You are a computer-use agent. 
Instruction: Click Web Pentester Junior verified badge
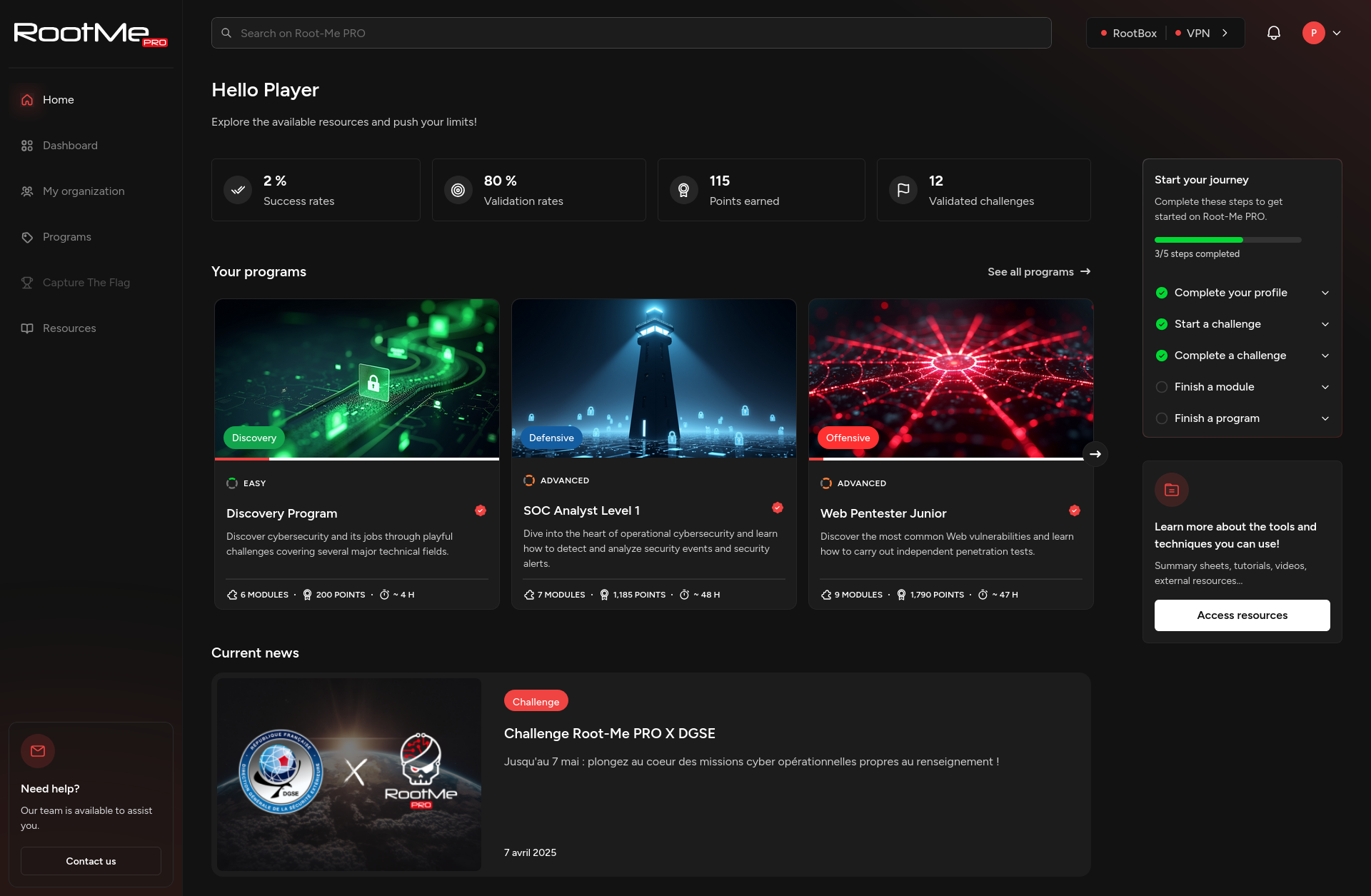point(1075,510)
